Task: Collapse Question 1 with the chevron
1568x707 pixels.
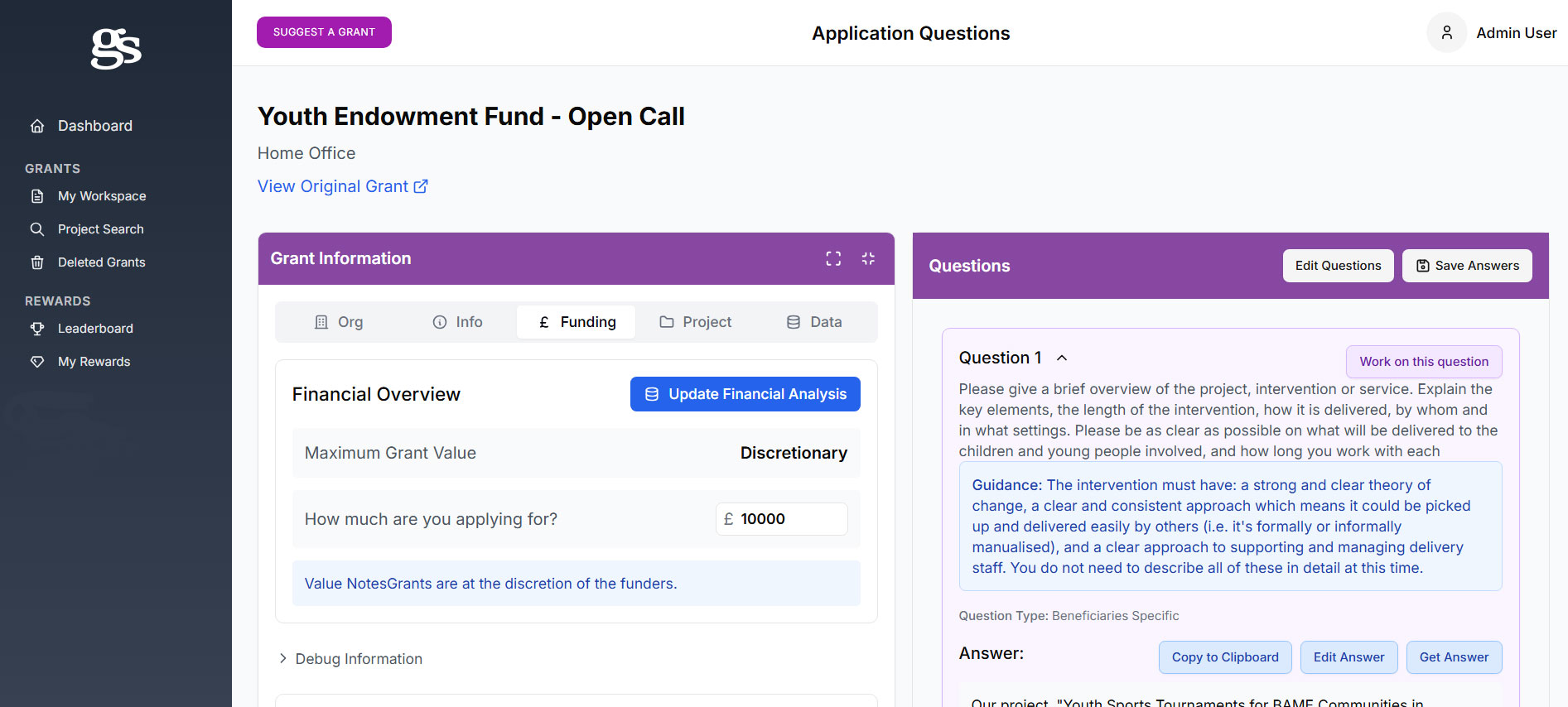Action: coord(1062,358)
